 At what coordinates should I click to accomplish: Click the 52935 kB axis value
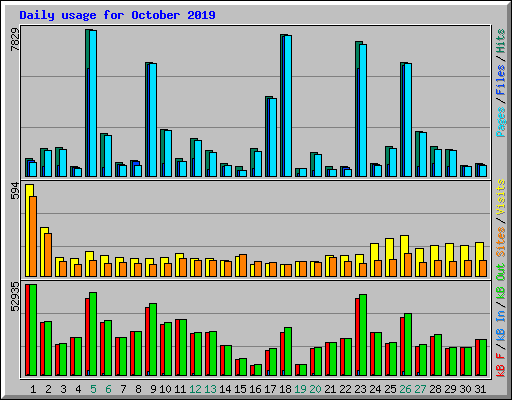click(15, 297)
